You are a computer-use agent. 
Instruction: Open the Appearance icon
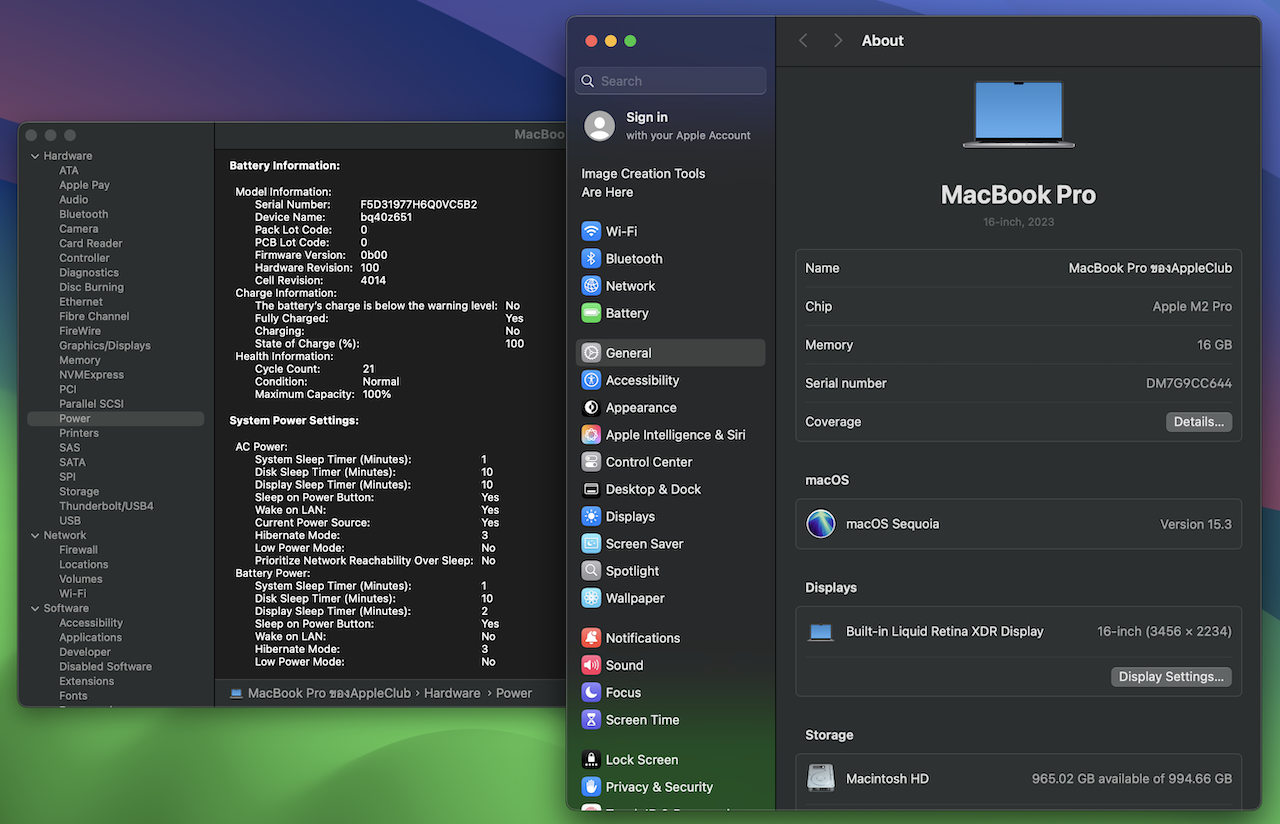tap(591, 407)
